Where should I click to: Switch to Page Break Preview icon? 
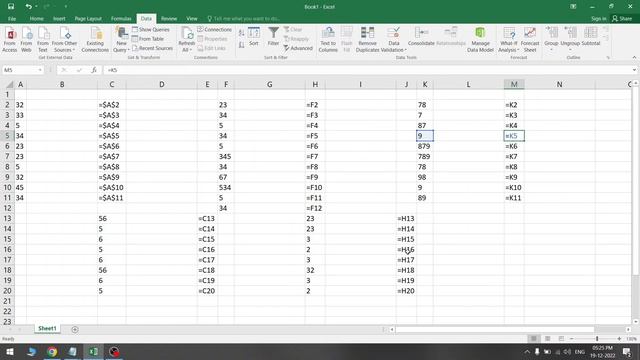tap(561, 339)
